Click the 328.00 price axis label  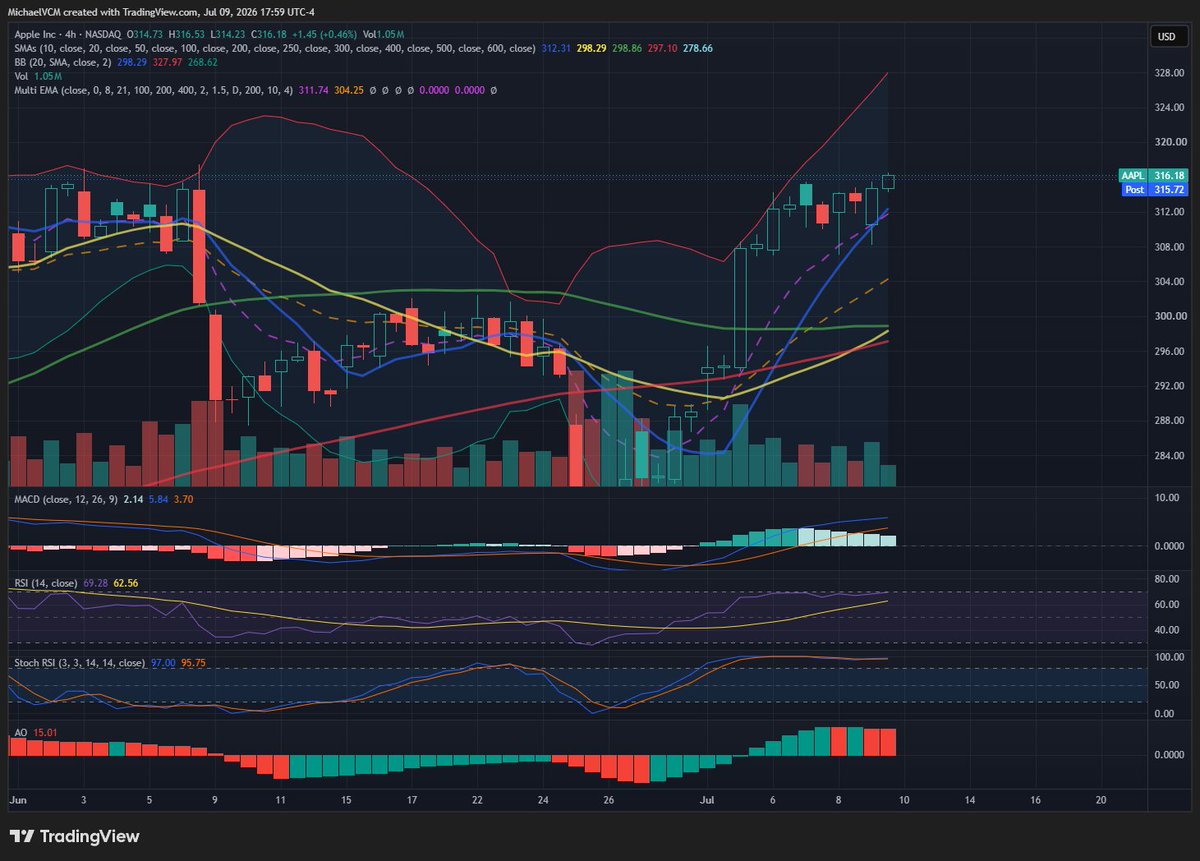[x=1170, y=73]
